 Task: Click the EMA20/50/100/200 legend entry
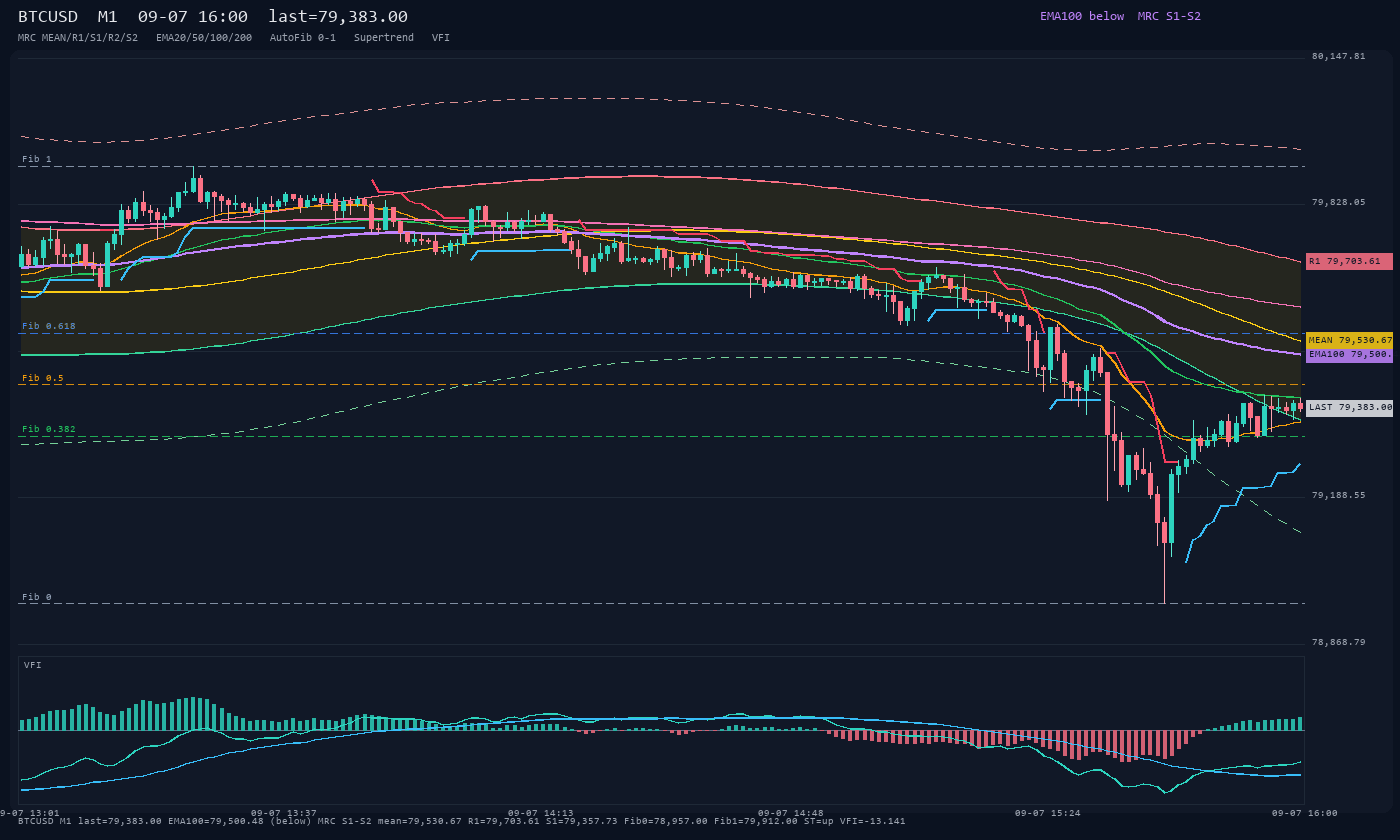coord(204,37)
